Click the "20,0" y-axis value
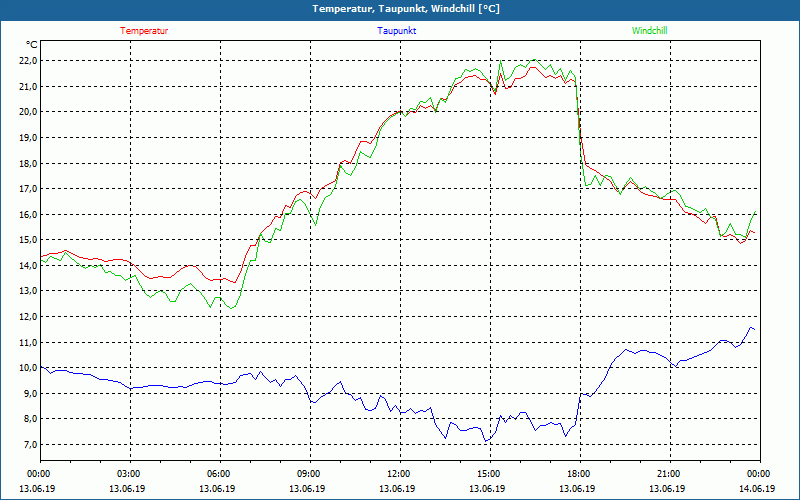The height and width of the screenshot is (500, 800). point(29,112)
